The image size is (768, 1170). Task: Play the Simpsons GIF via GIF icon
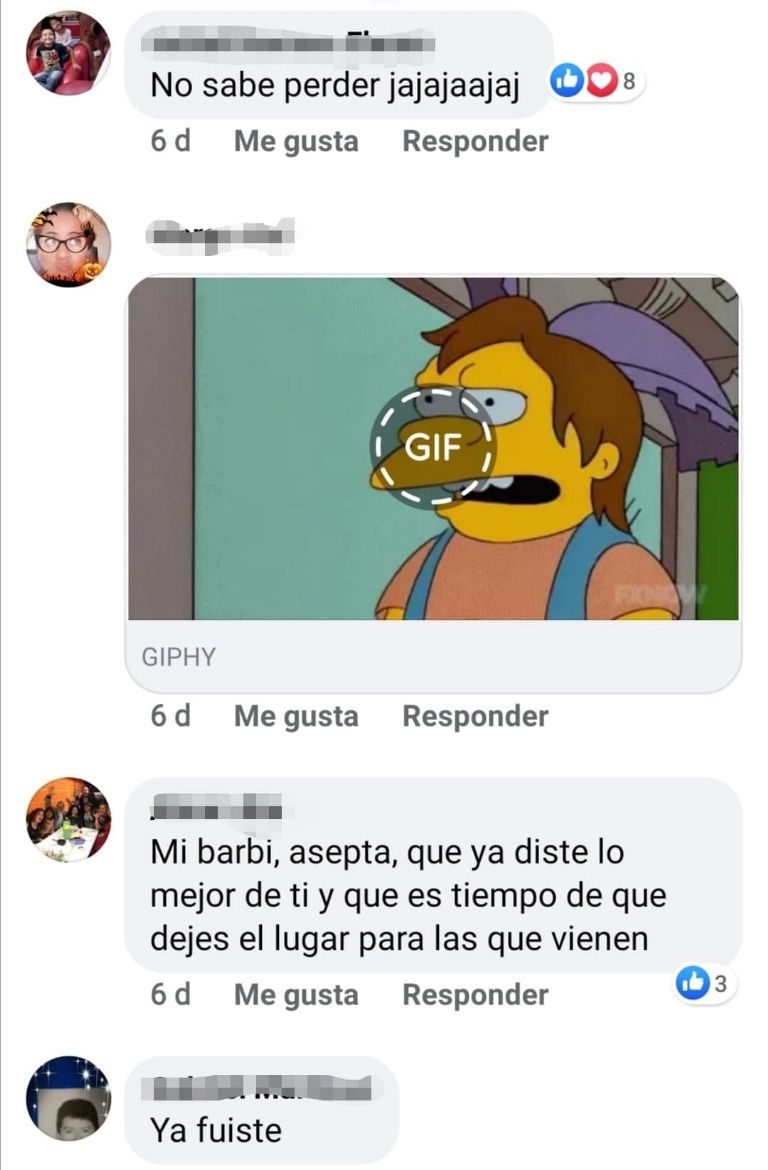pos(433,447)
